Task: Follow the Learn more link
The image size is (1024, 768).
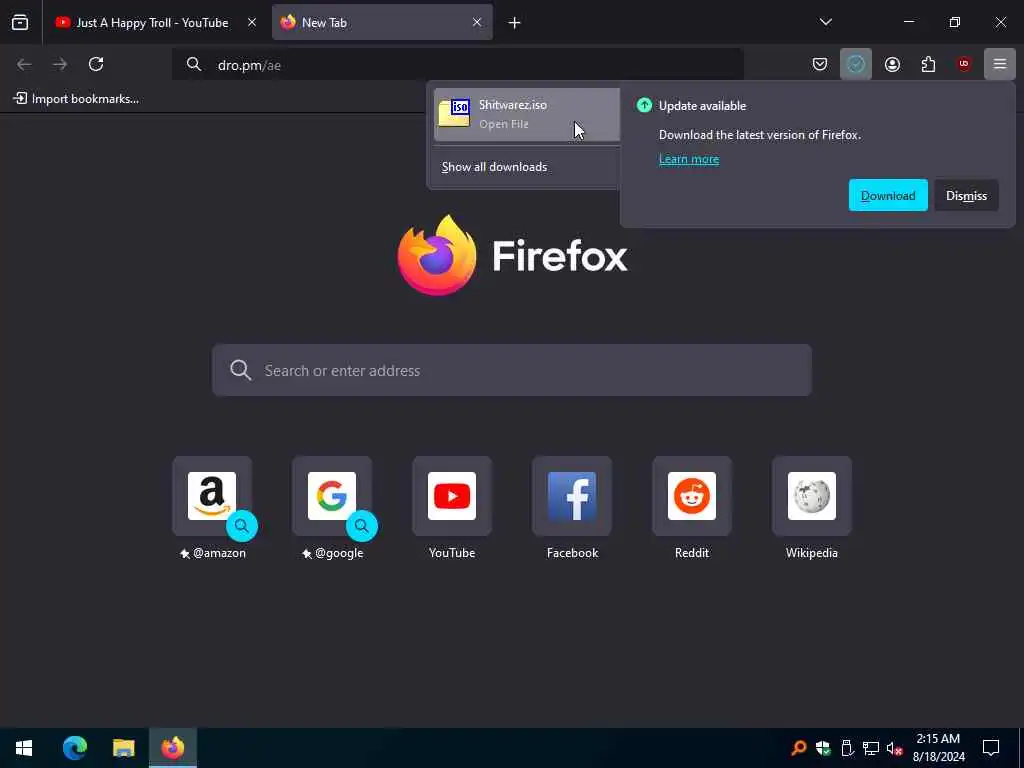Action: (x=689, y=159)
